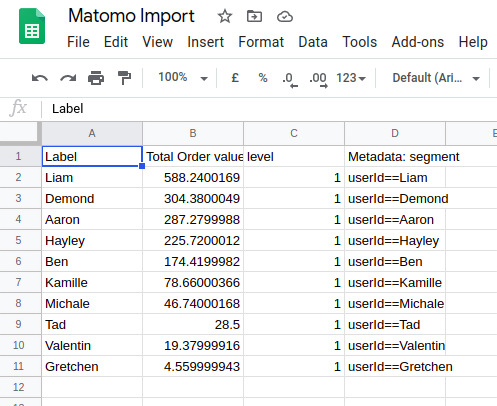Select the Kamille name cell
Screen dimensions: 497x406
coord(92,282)
